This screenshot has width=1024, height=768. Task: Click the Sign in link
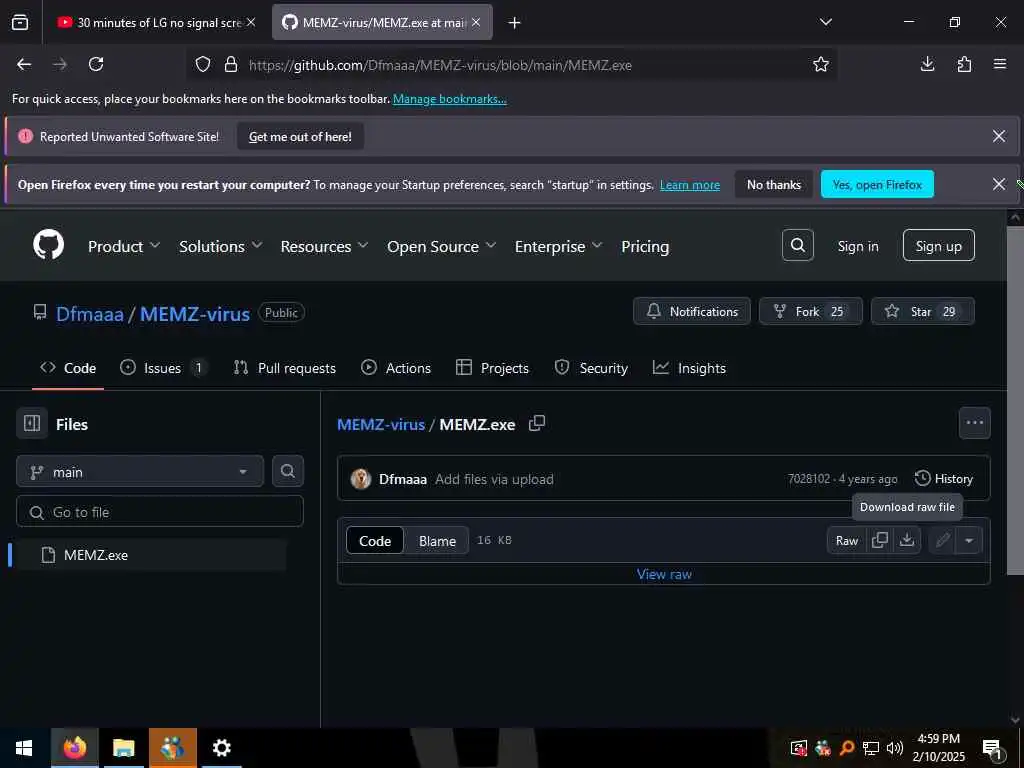pyautogui.click(x=857, y=246)
